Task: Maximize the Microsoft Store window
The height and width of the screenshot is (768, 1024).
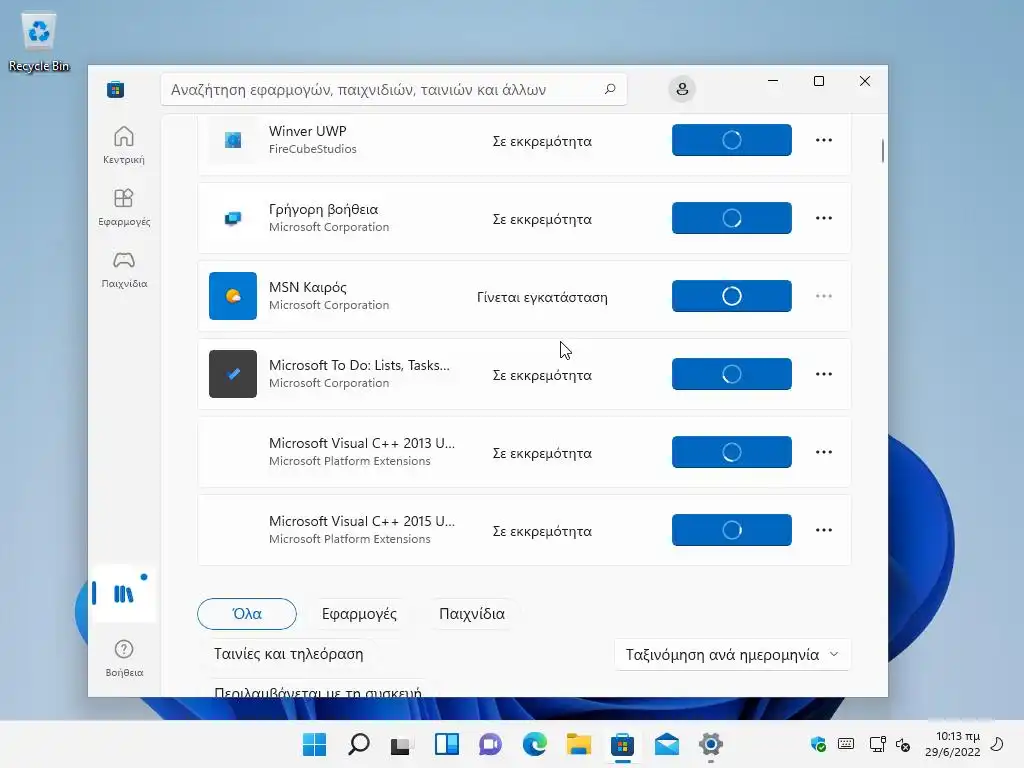Action: 819,81
